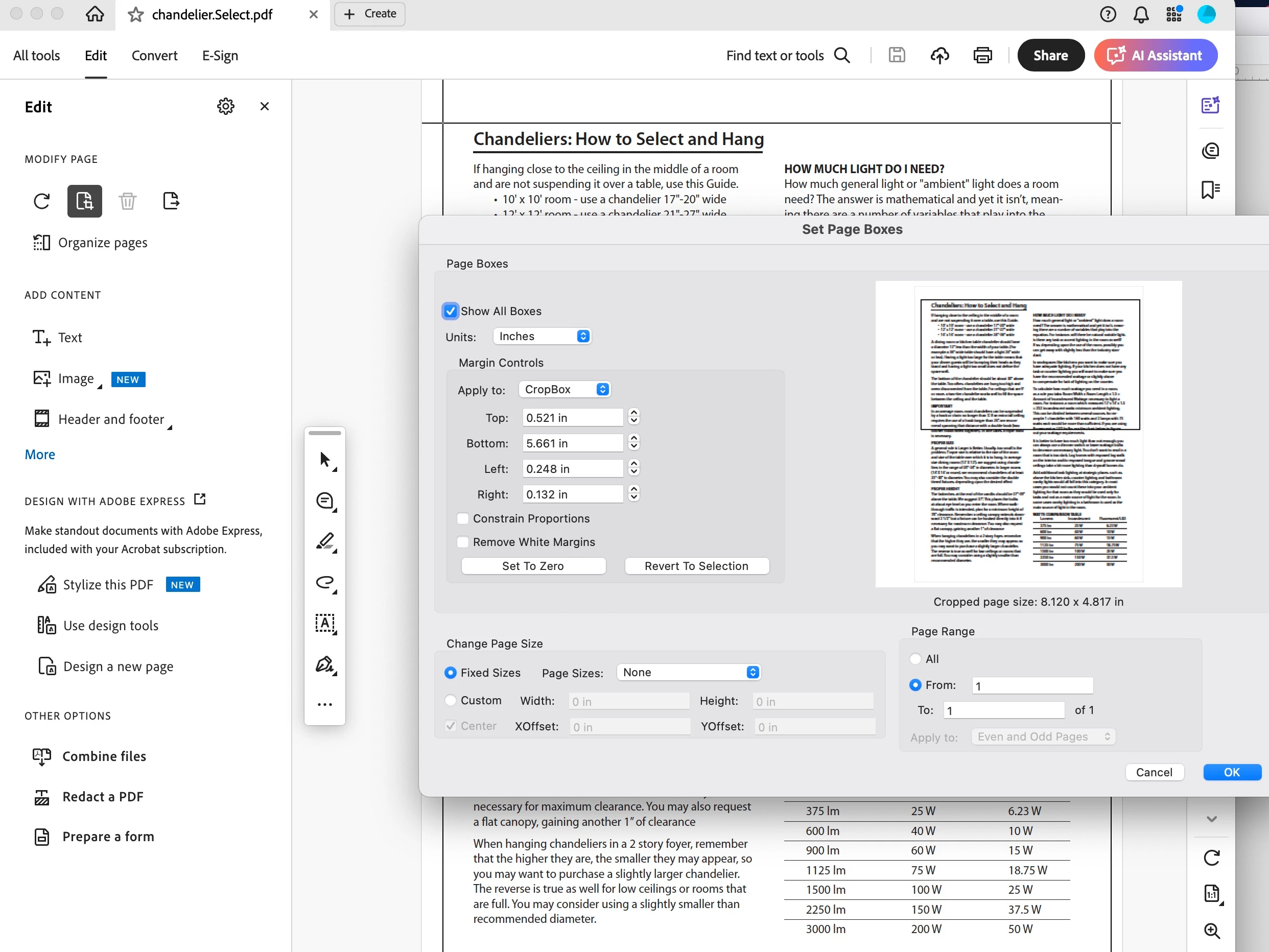Increase the Top margin with stepper arrow
The height and width of the screenshot is (952, 1269).
pos(633,413)
